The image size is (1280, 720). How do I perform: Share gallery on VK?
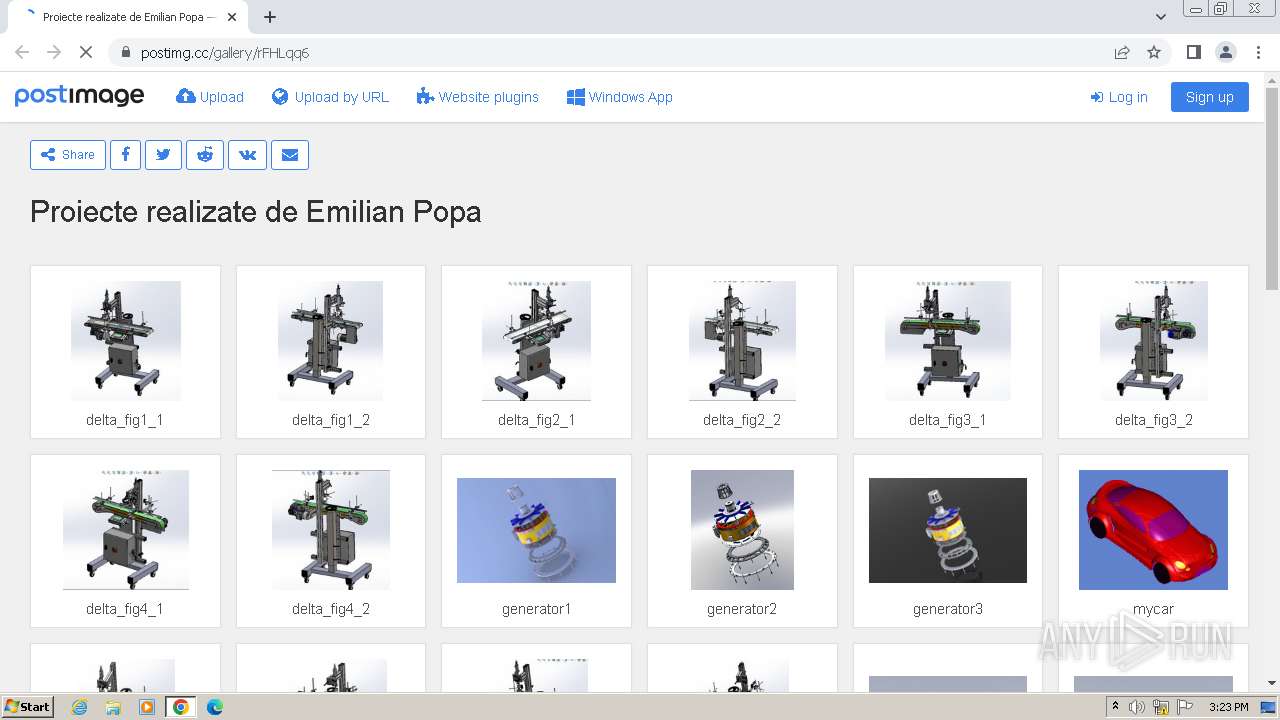(247, 155)
